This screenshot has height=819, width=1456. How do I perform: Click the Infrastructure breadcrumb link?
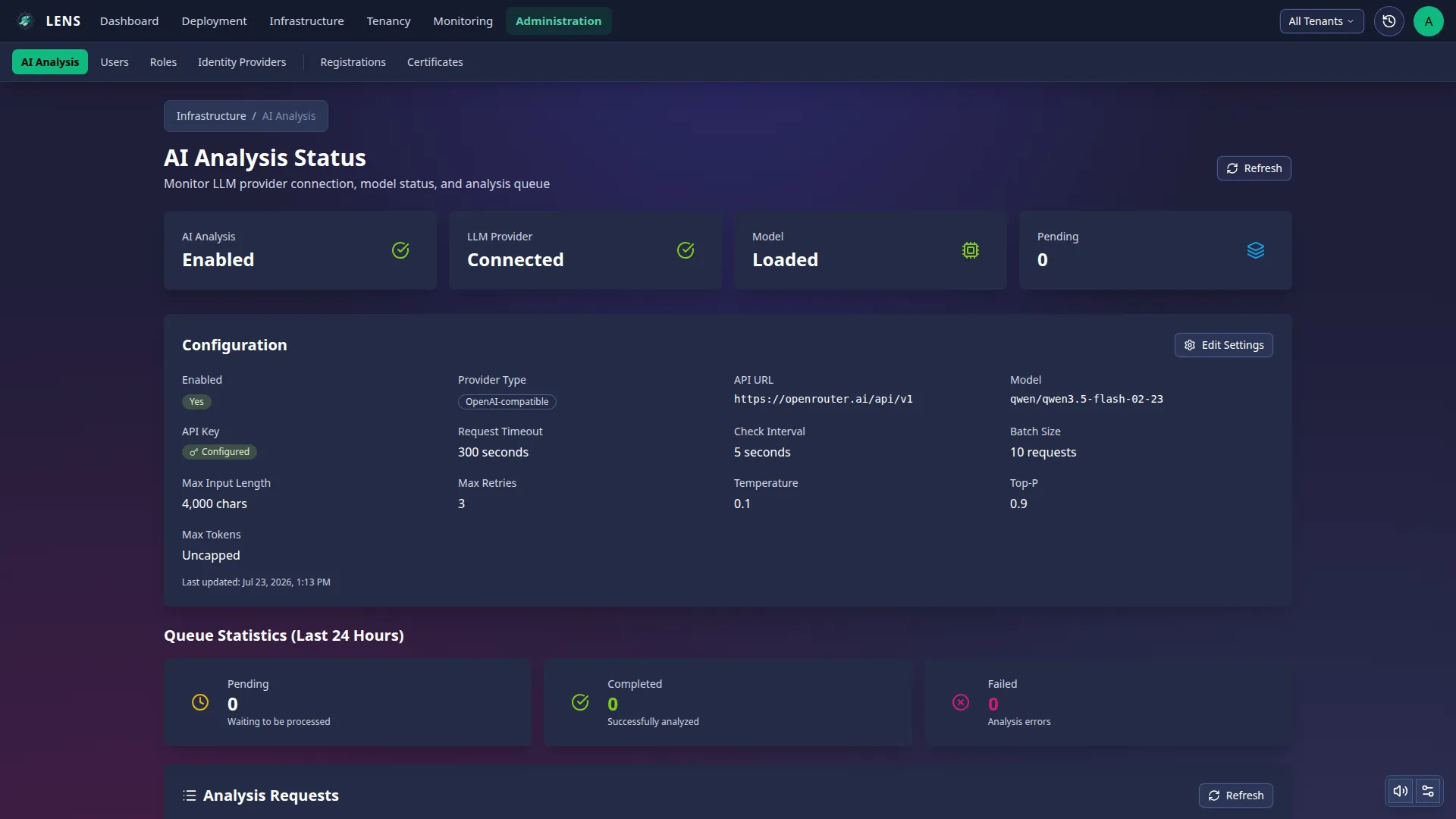click(211, 116)
